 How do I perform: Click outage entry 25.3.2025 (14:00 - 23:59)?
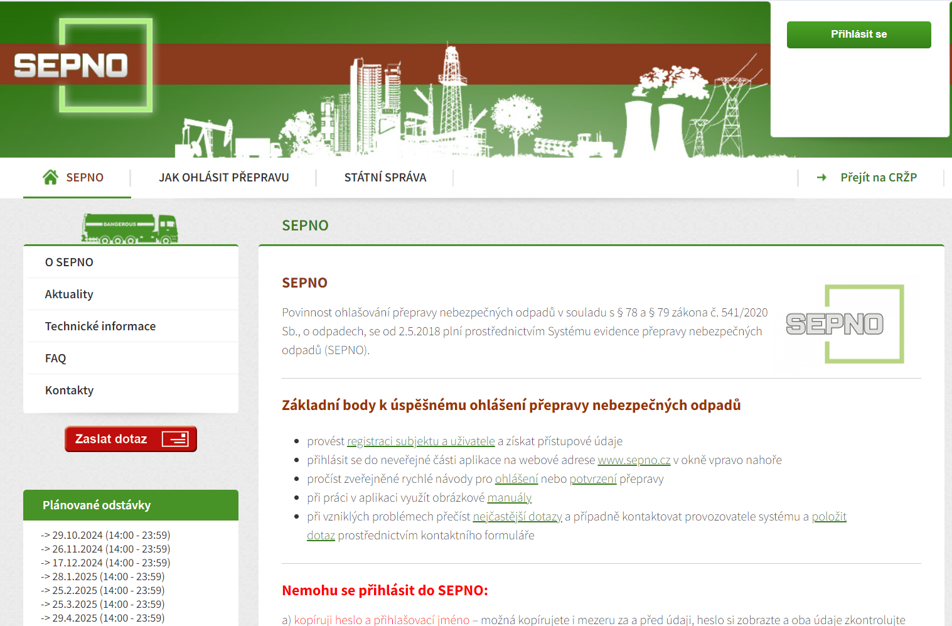[103, 604]
